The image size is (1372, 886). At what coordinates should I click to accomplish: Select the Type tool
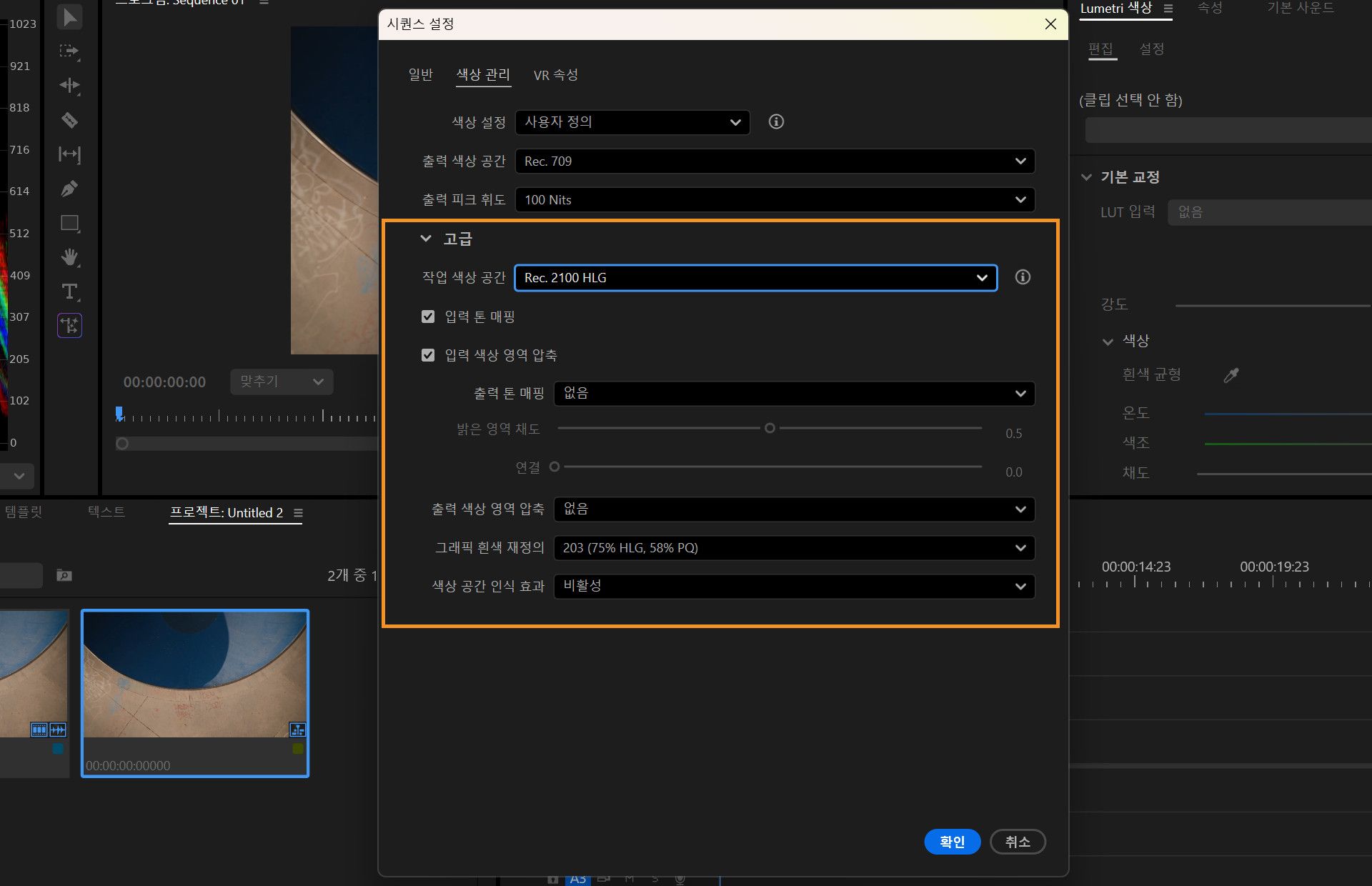pos(69,292)
